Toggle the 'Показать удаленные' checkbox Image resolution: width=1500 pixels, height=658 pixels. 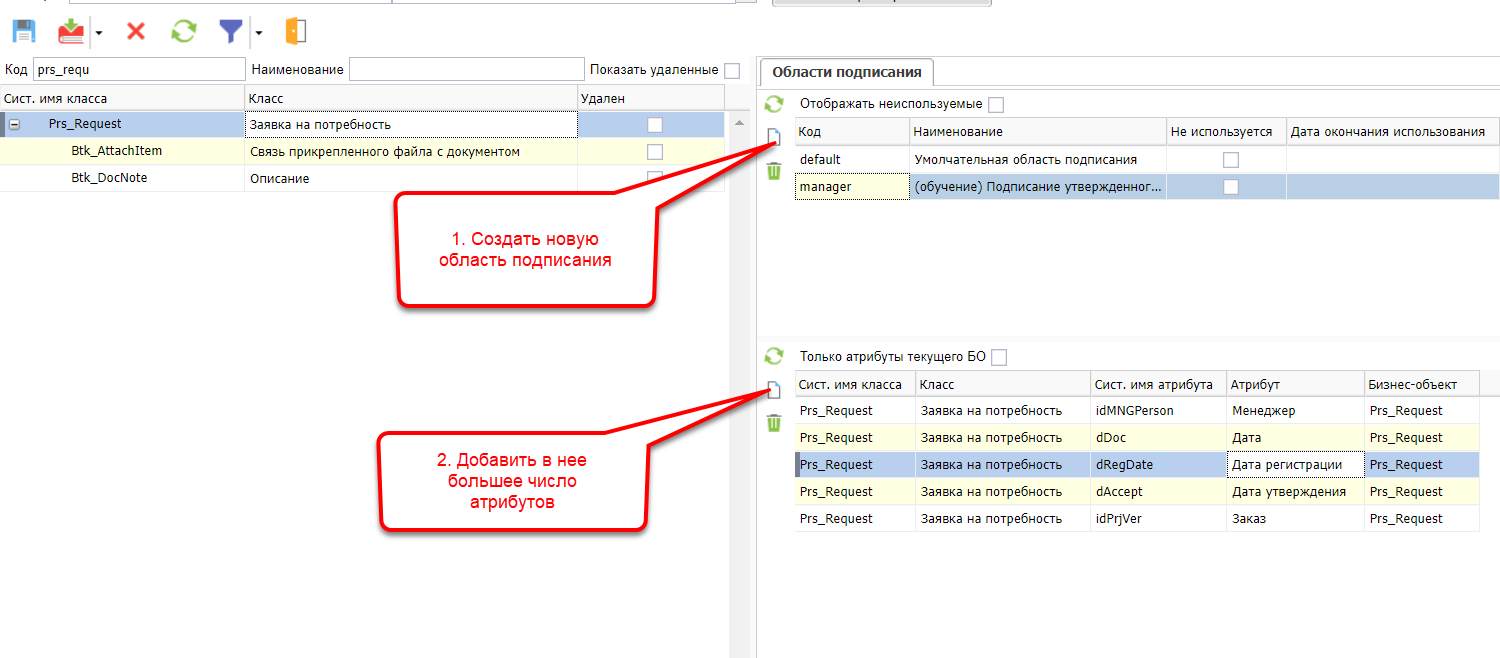click(x=732, y=70)
